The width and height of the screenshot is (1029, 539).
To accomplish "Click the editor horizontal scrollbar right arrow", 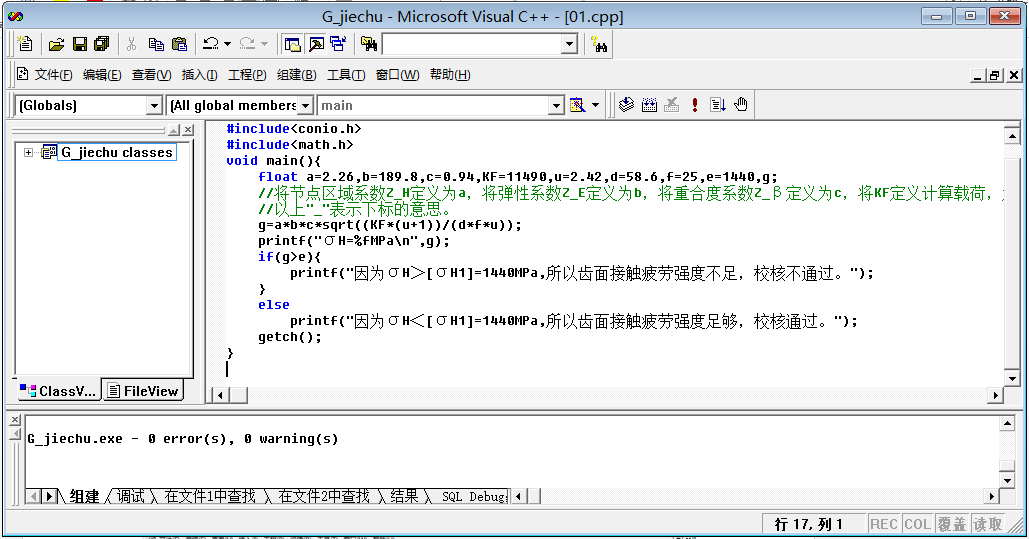I will [994, 396].
